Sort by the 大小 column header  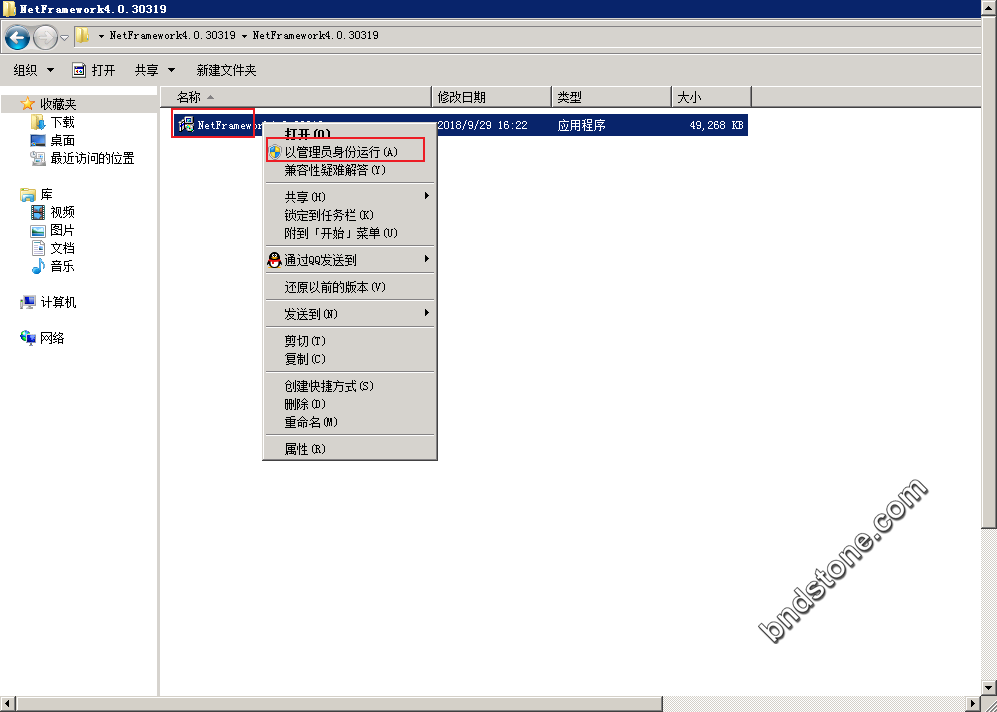click(712, 97)
